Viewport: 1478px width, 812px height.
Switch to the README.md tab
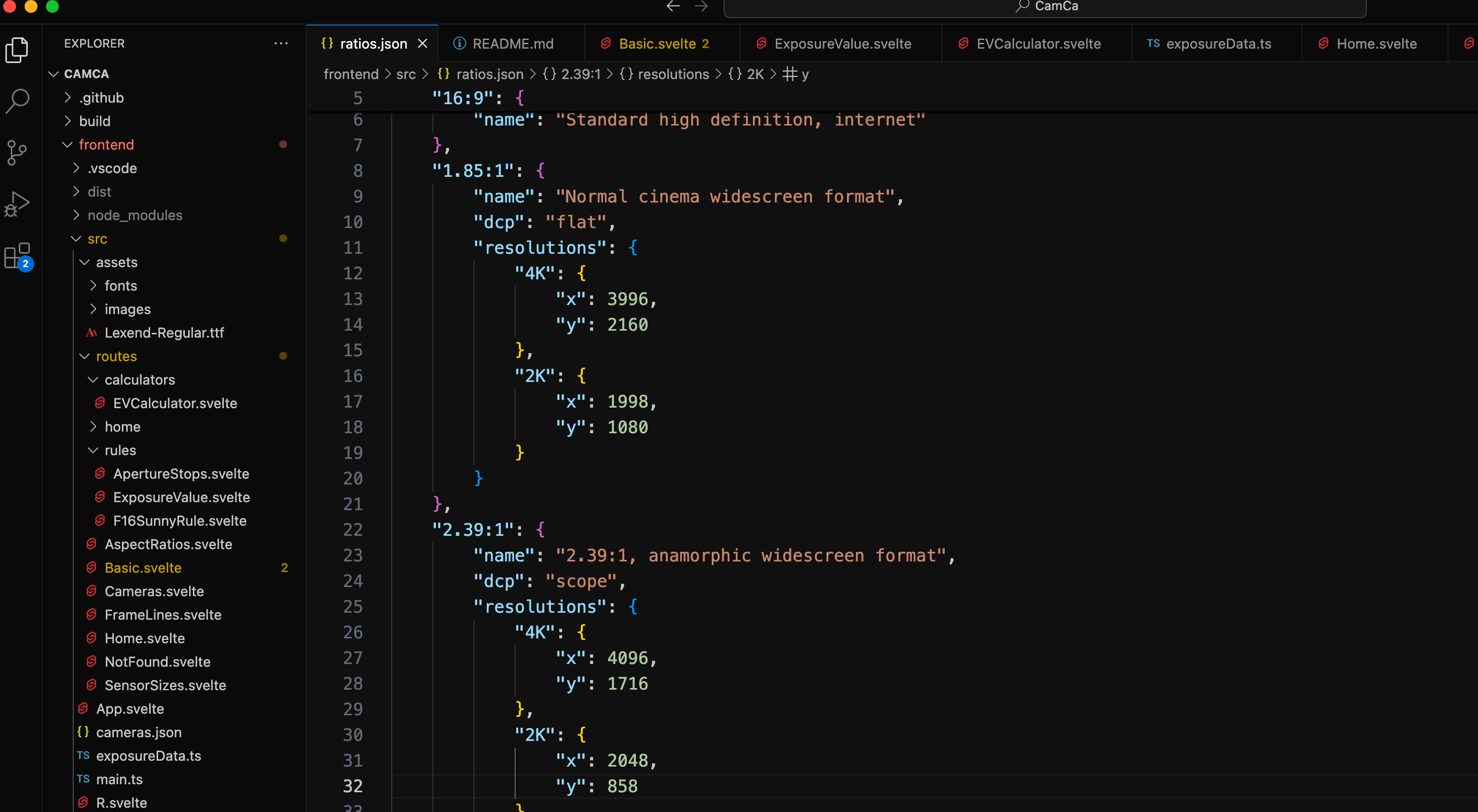[x=512, y=44]
